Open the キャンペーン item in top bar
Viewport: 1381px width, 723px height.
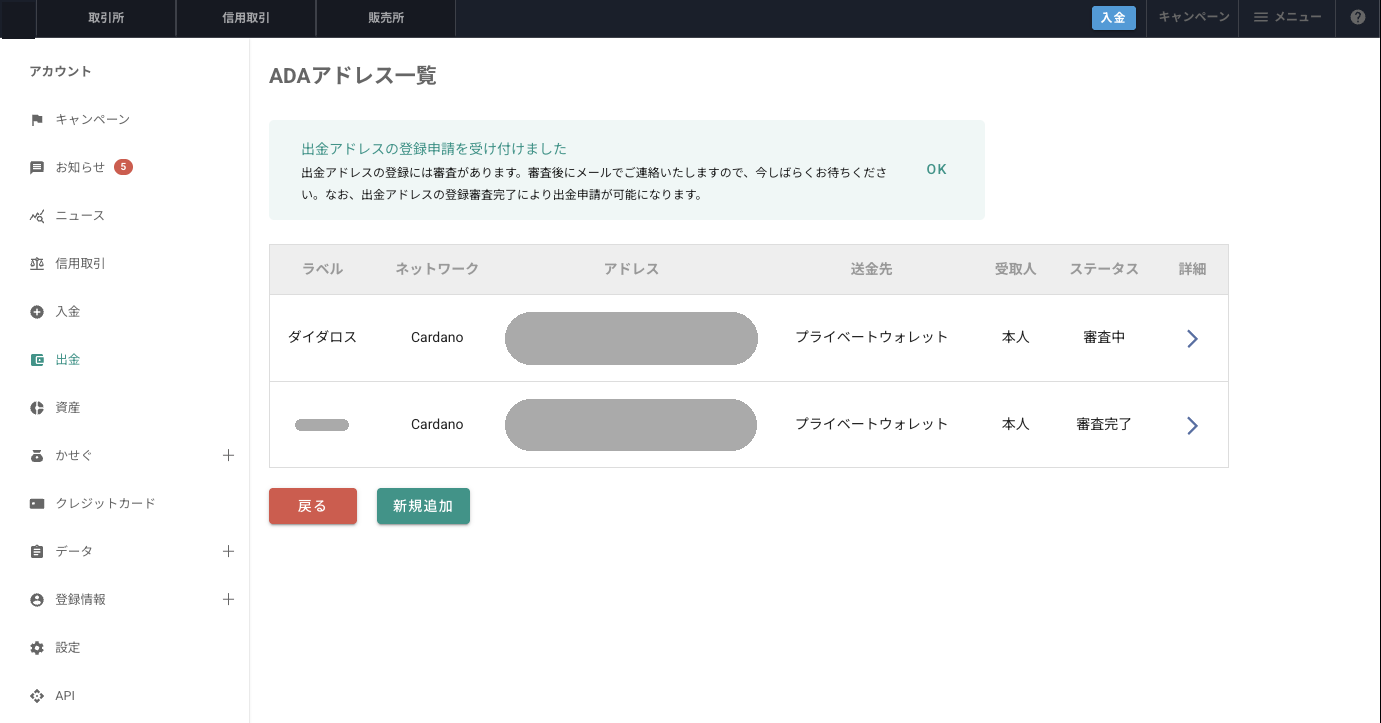click(1194, 17)
